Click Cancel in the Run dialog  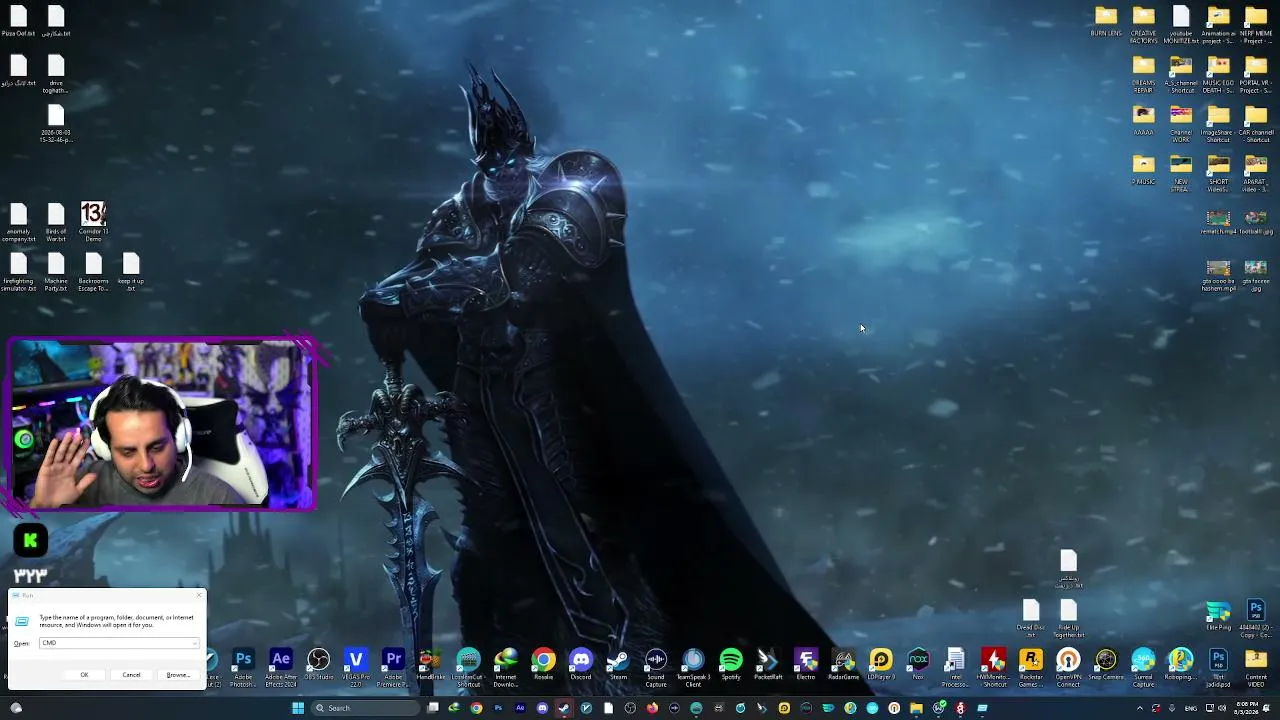coord(131,675)
